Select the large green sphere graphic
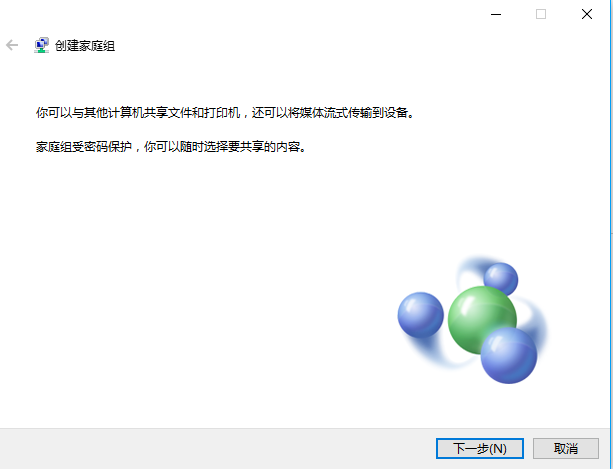Image resolution: width=613 pixels, height=469 pixels. pos(482,320)
